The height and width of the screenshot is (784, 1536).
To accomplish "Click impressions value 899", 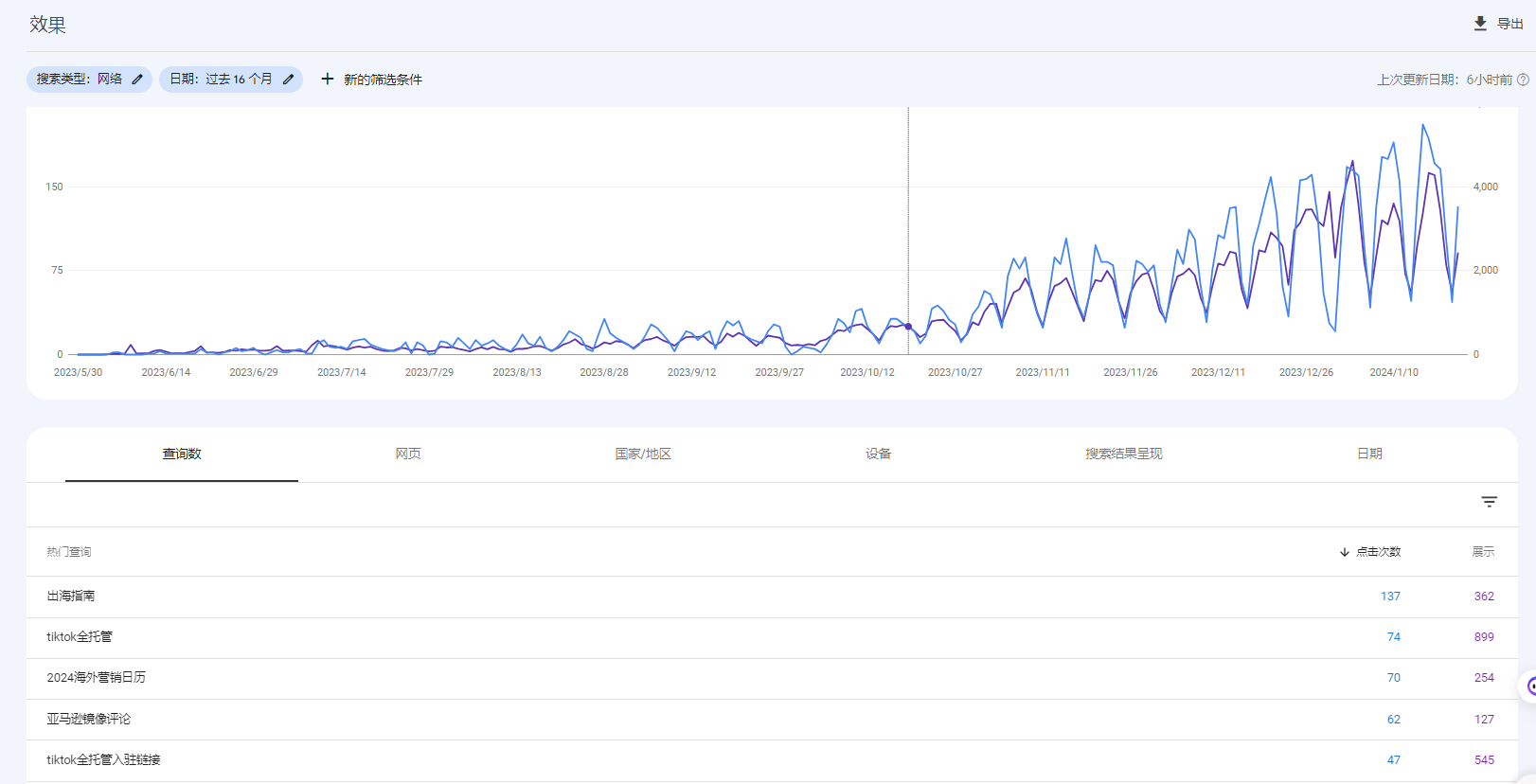I will 1484,637.
